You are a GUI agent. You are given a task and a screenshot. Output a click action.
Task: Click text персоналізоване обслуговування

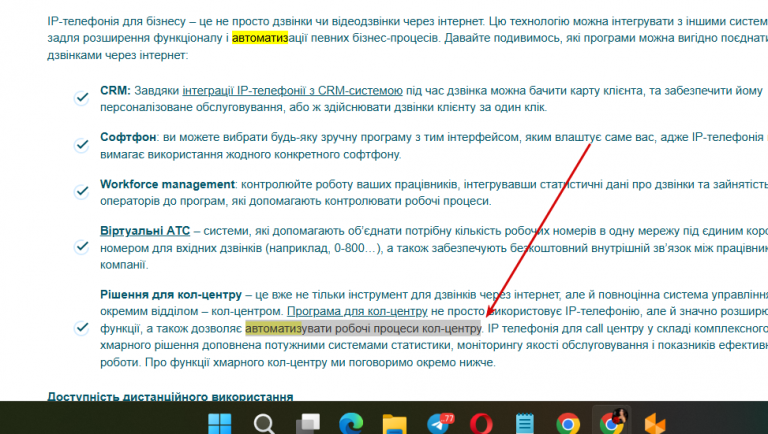(191, 107)
